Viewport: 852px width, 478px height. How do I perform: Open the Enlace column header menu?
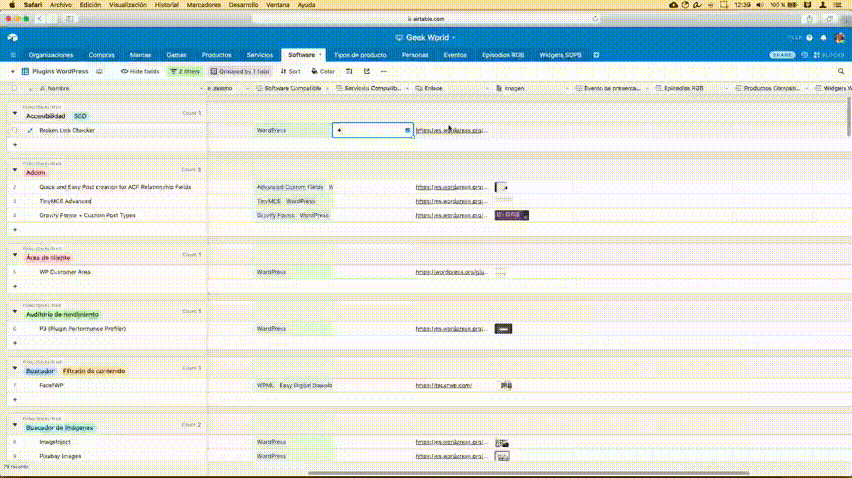(487, 88)
